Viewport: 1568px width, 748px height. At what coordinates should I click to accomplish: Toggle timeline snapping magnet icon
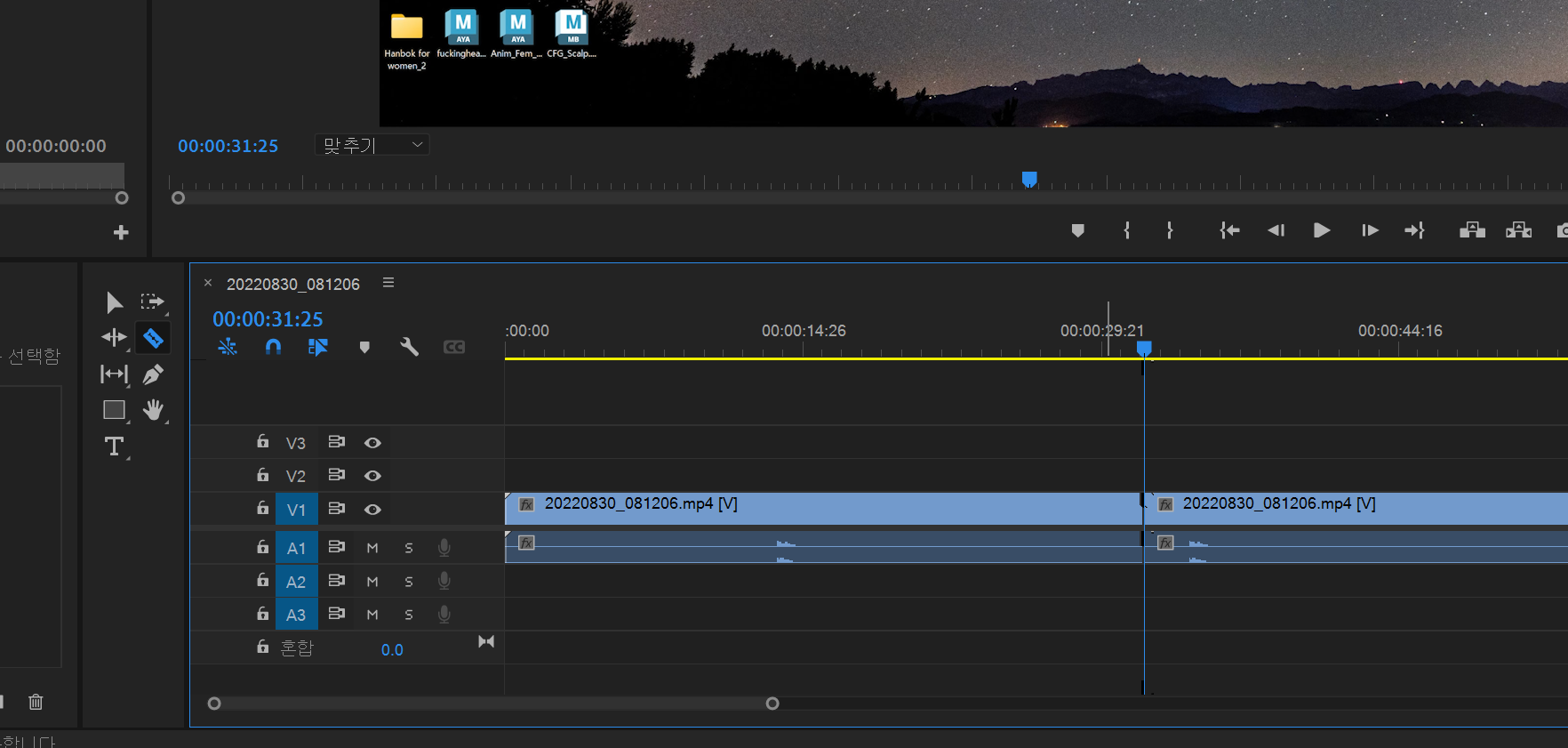(x=273, y=347)
